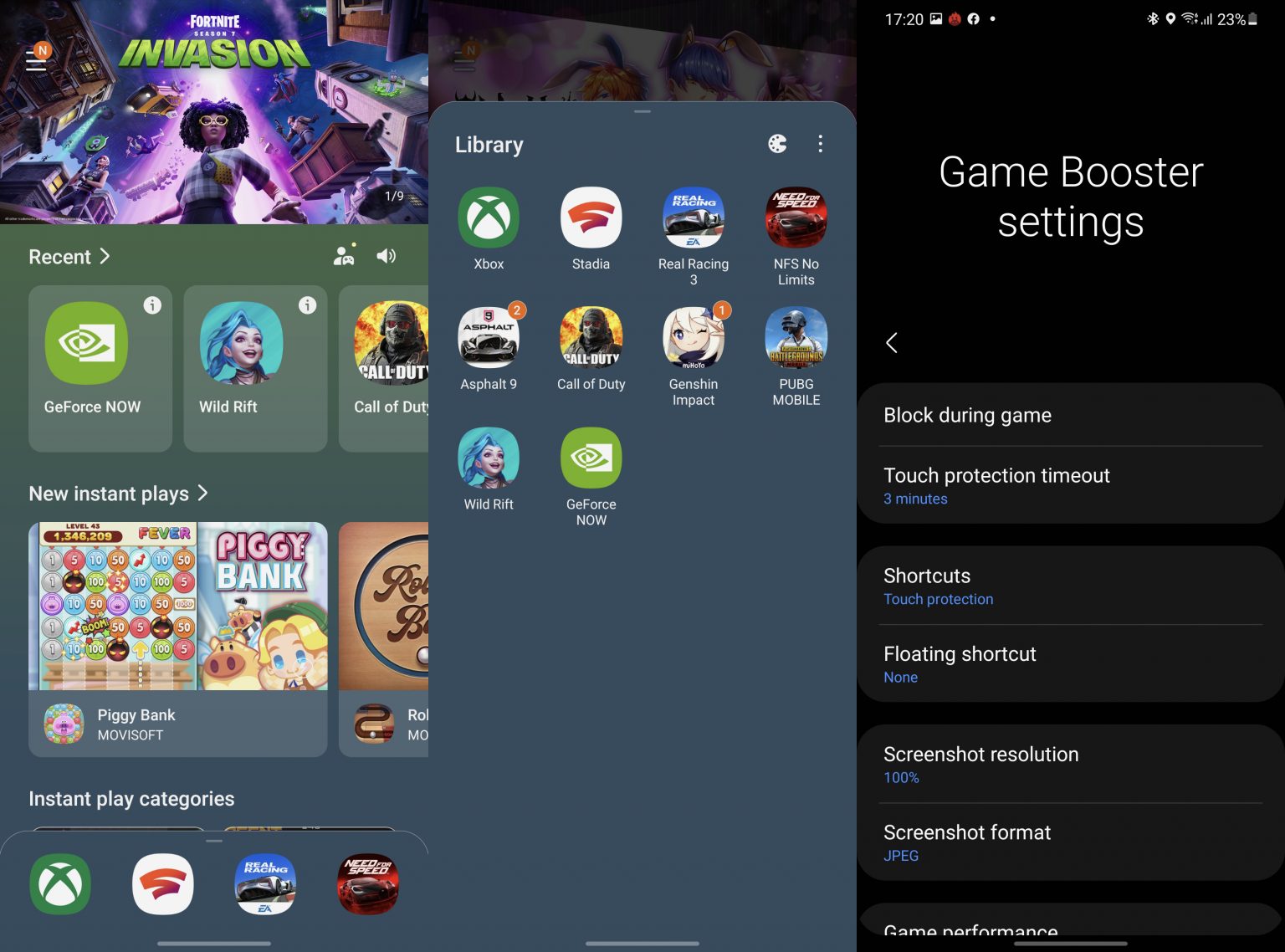
Task: Open Block during game settings
Action: 1070,415
